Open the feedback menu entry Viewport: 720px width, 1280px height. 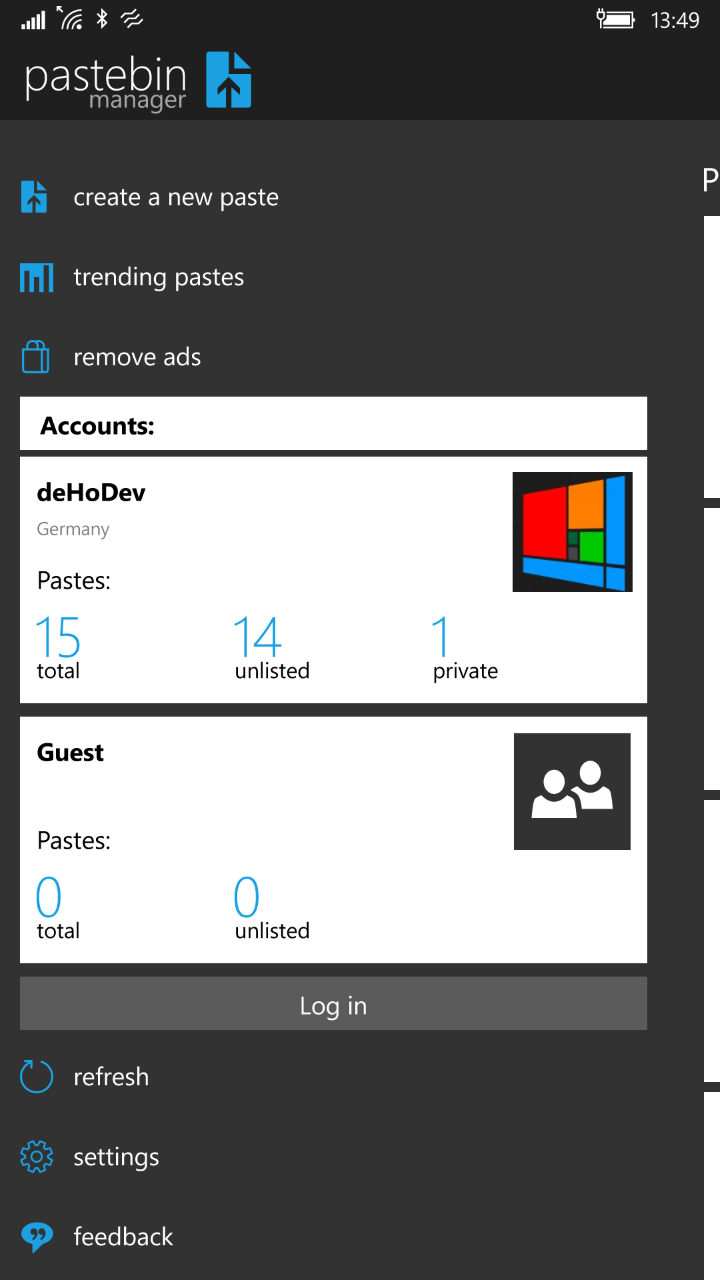click(x=123, y=1237)
